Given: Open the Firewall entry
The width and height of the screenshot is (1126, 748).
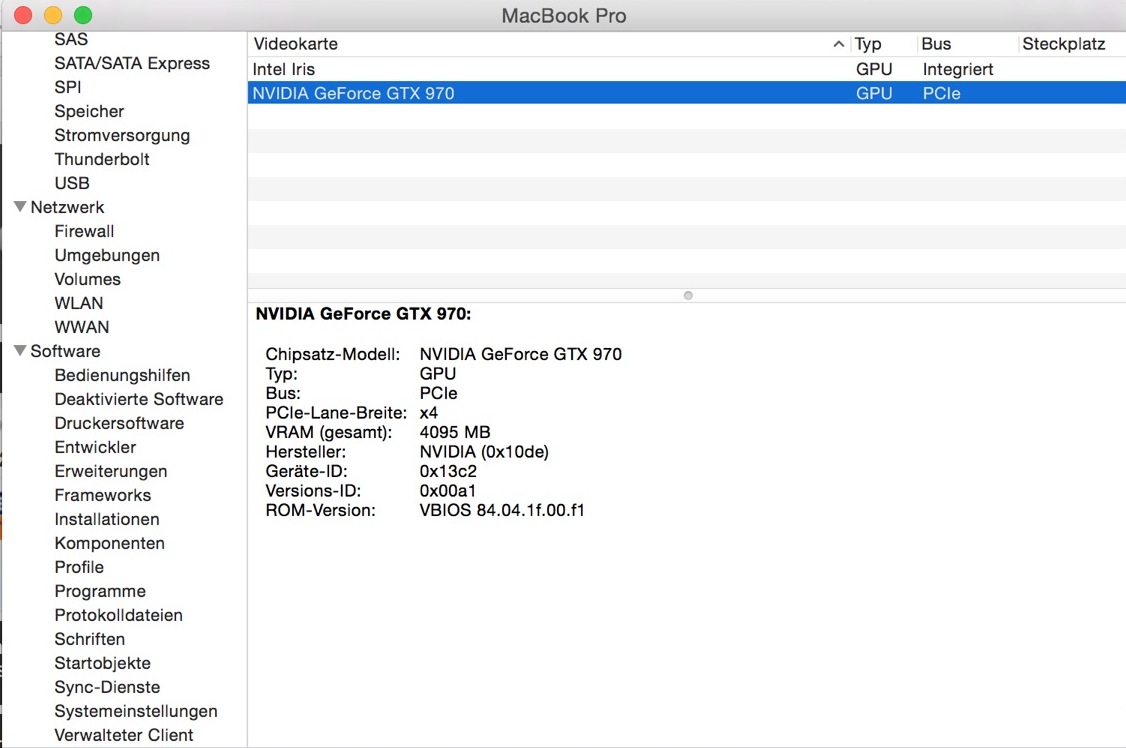Looking at the screenshot, I should point(84,231).
